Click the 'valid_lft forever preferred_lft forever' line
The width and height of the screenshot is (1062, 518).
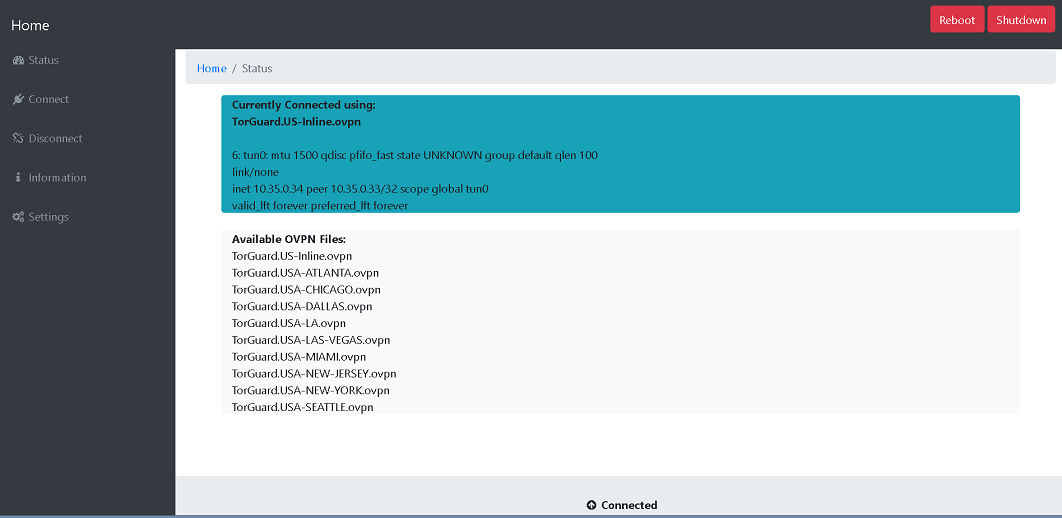pos(320,205)
